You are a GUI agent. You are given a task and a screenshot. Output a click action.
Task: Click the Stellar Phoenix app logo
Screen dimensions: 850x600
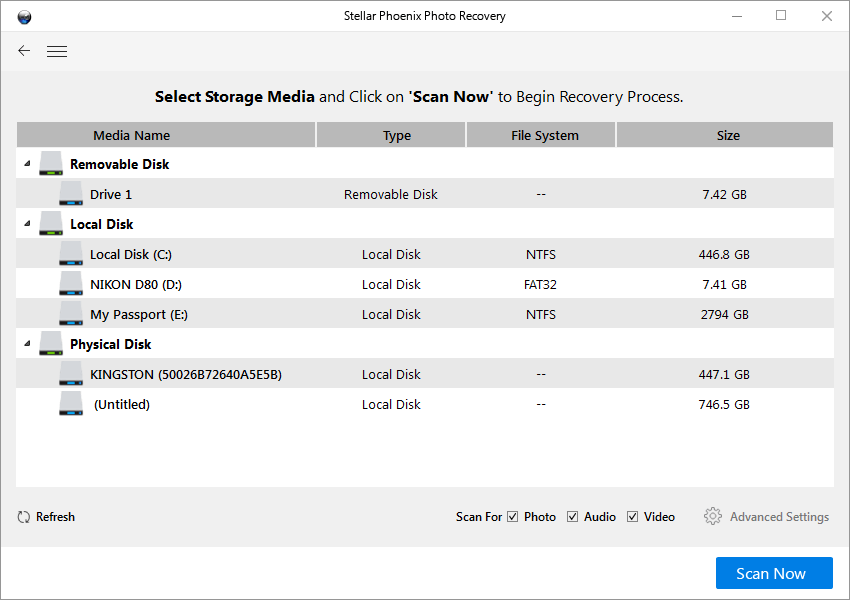(x=24, y=17)
